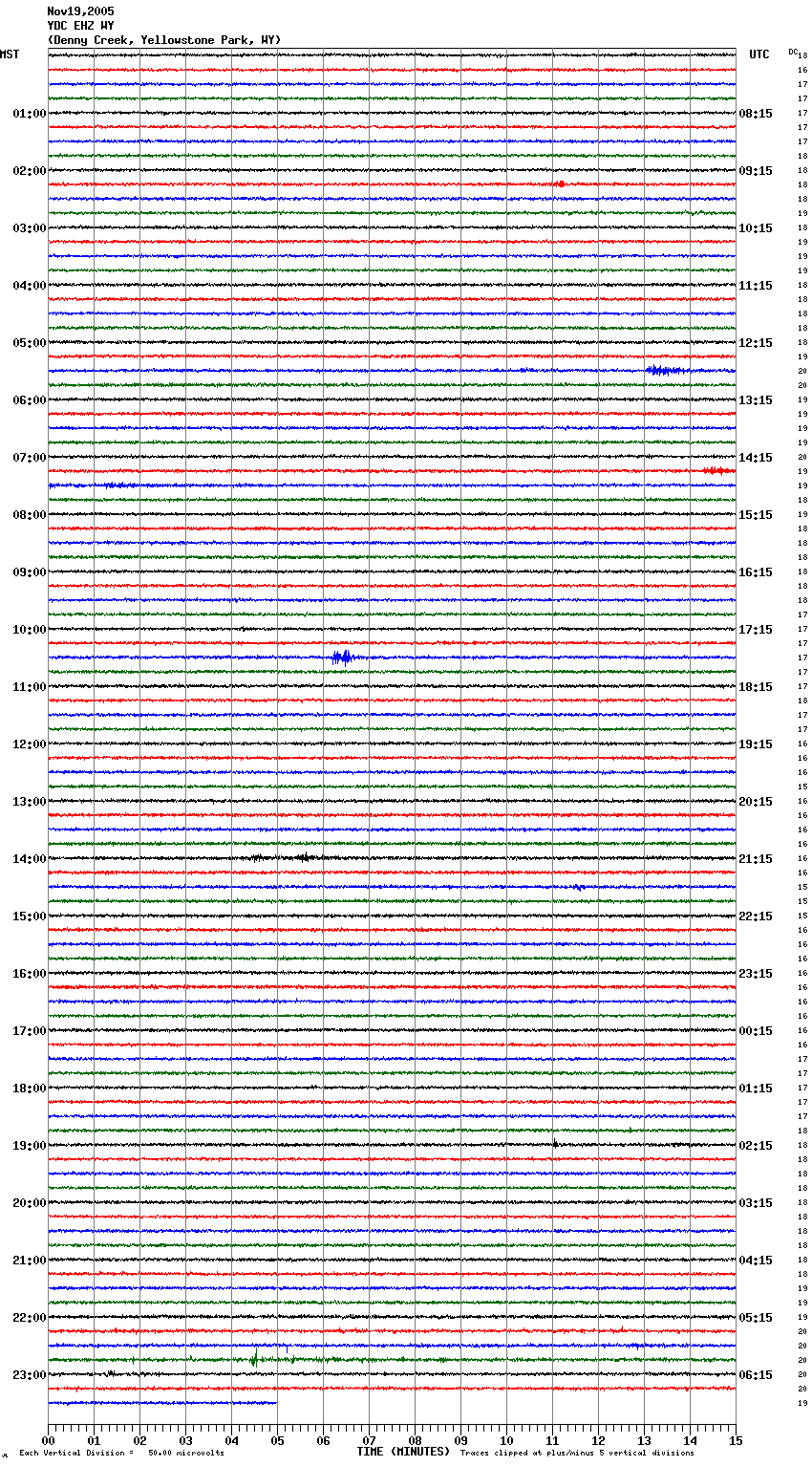812x1466 pixels.
Task: Select the station code YDC EHZ WY
Action: pos(80,26)
